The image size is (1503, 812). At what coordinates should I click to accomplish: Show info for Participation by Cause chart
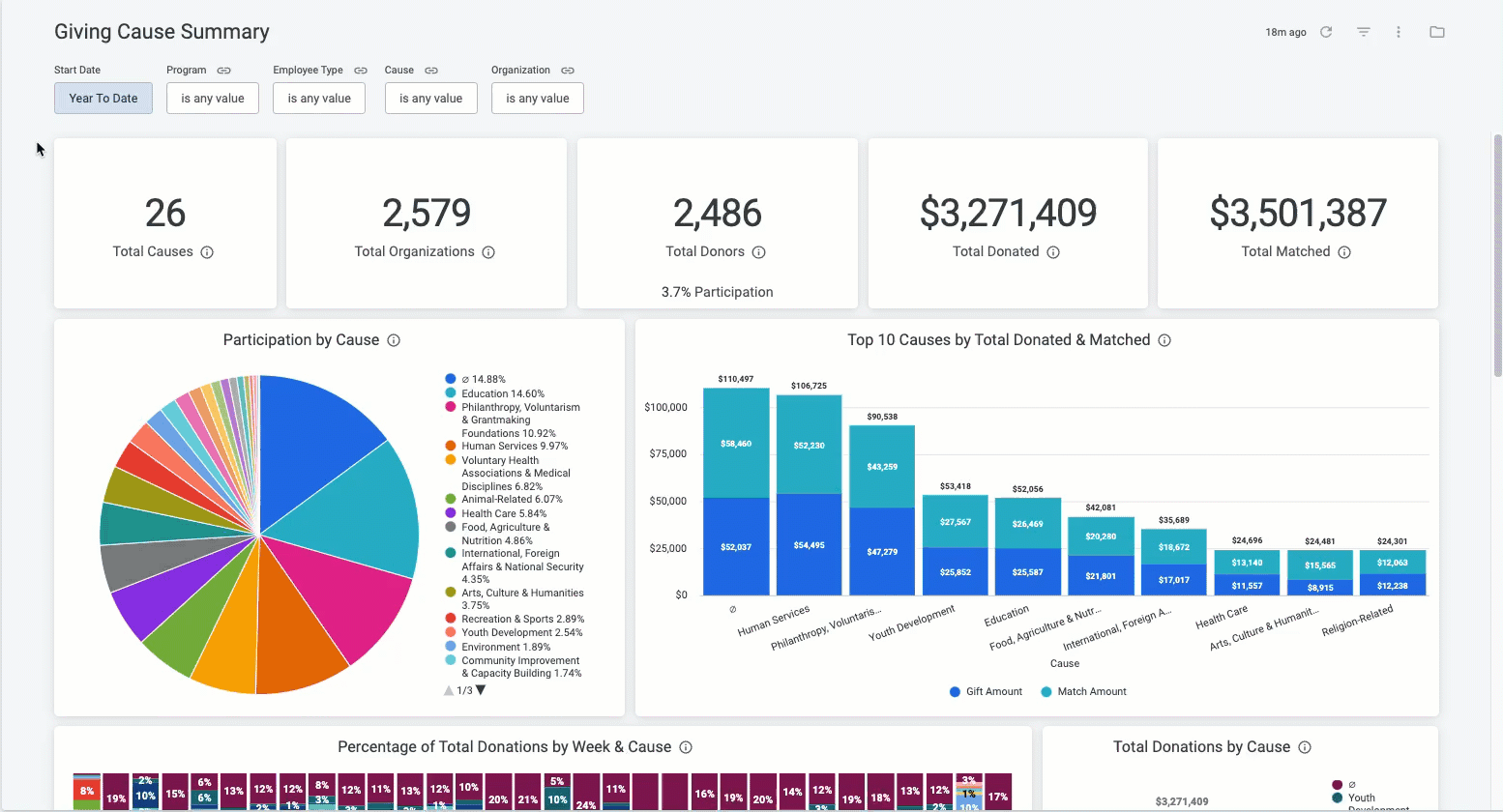coord(394,340)
